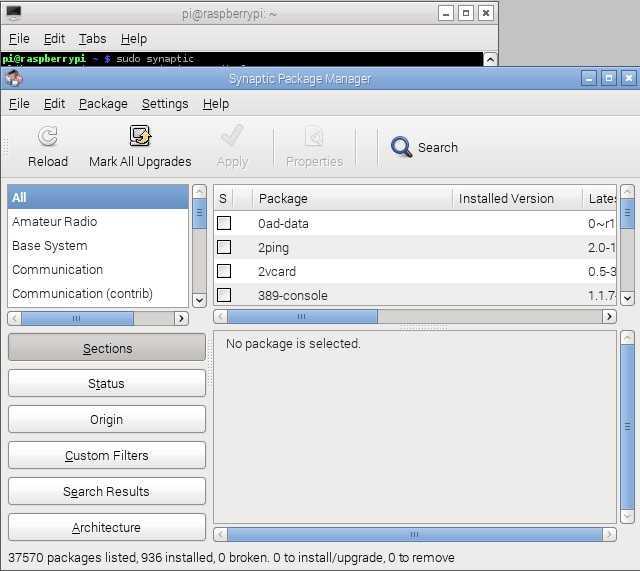Open the terminal Edit menu

pos(54,39)
